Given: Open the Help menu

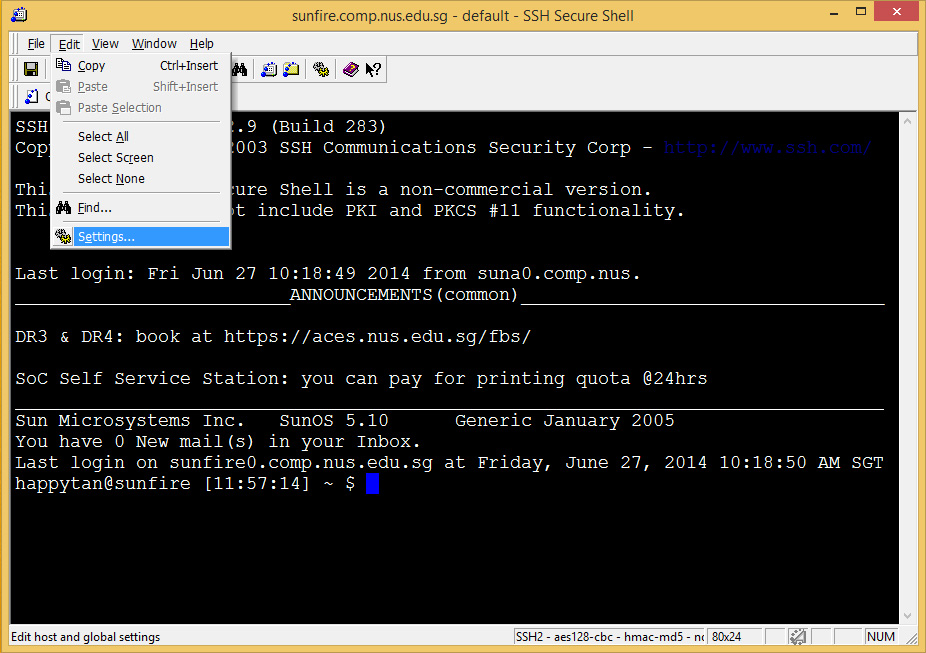Looking at the screenshot, I should click(x=201, y=44).
